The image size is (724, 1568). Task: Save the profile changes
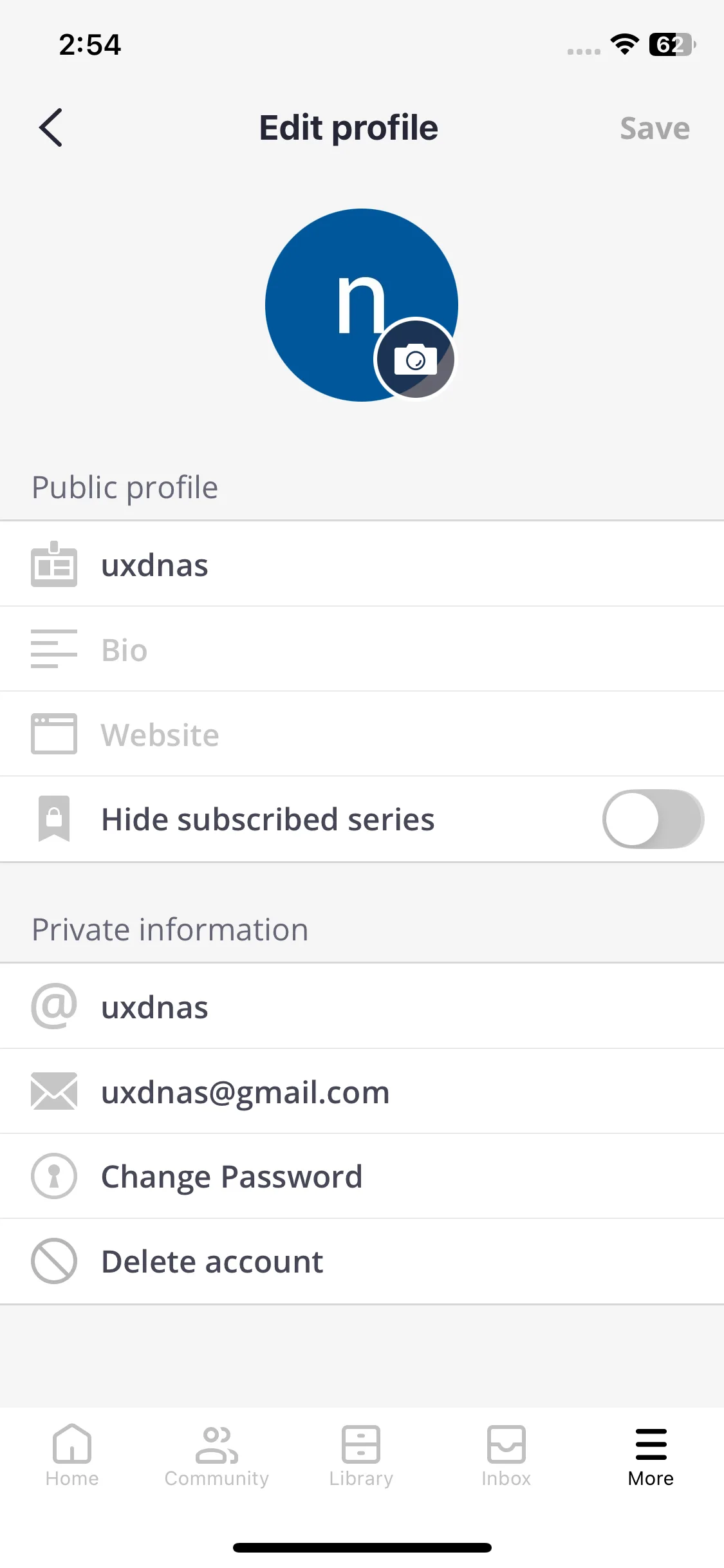tap(654, 128)
